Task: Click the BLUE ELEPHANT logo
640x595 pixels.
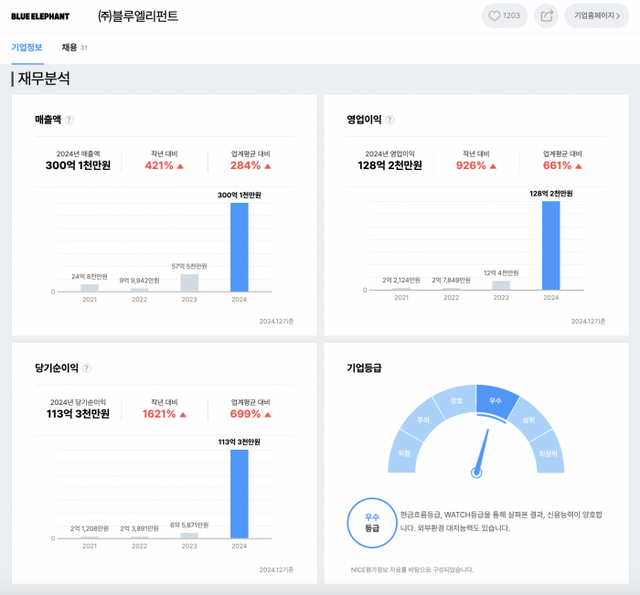Action: coord(39,16)
